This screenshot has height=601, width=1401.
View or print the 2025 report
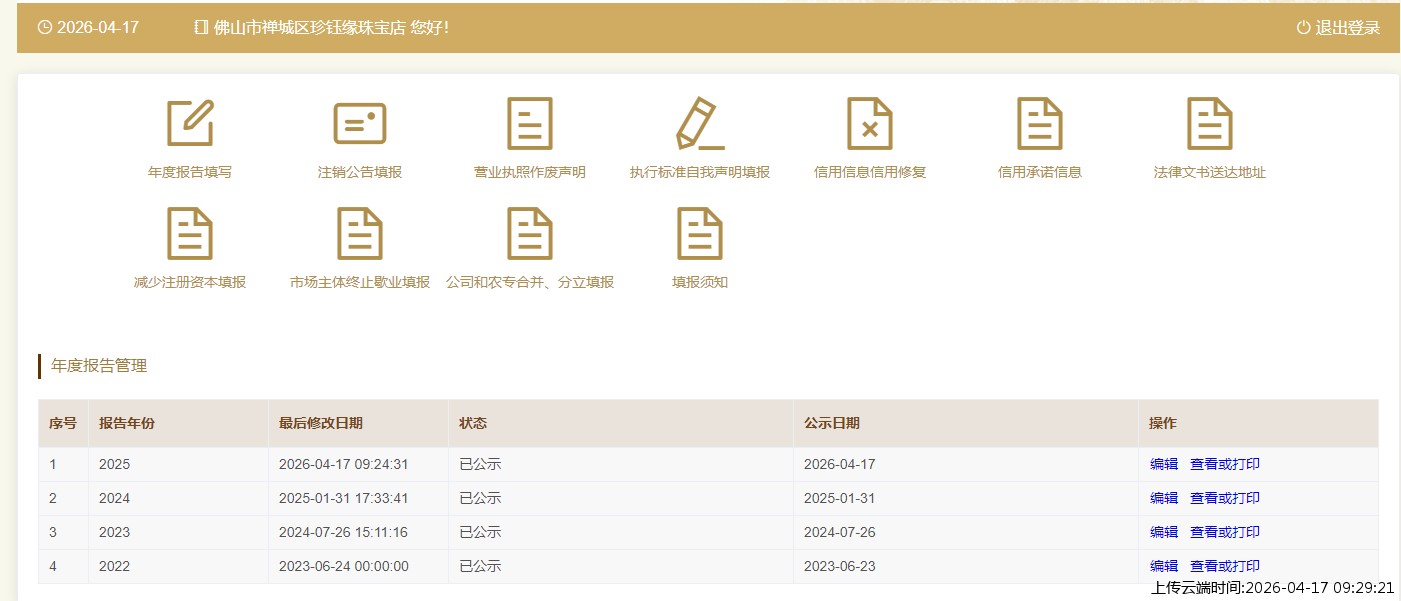[1225, 464]
